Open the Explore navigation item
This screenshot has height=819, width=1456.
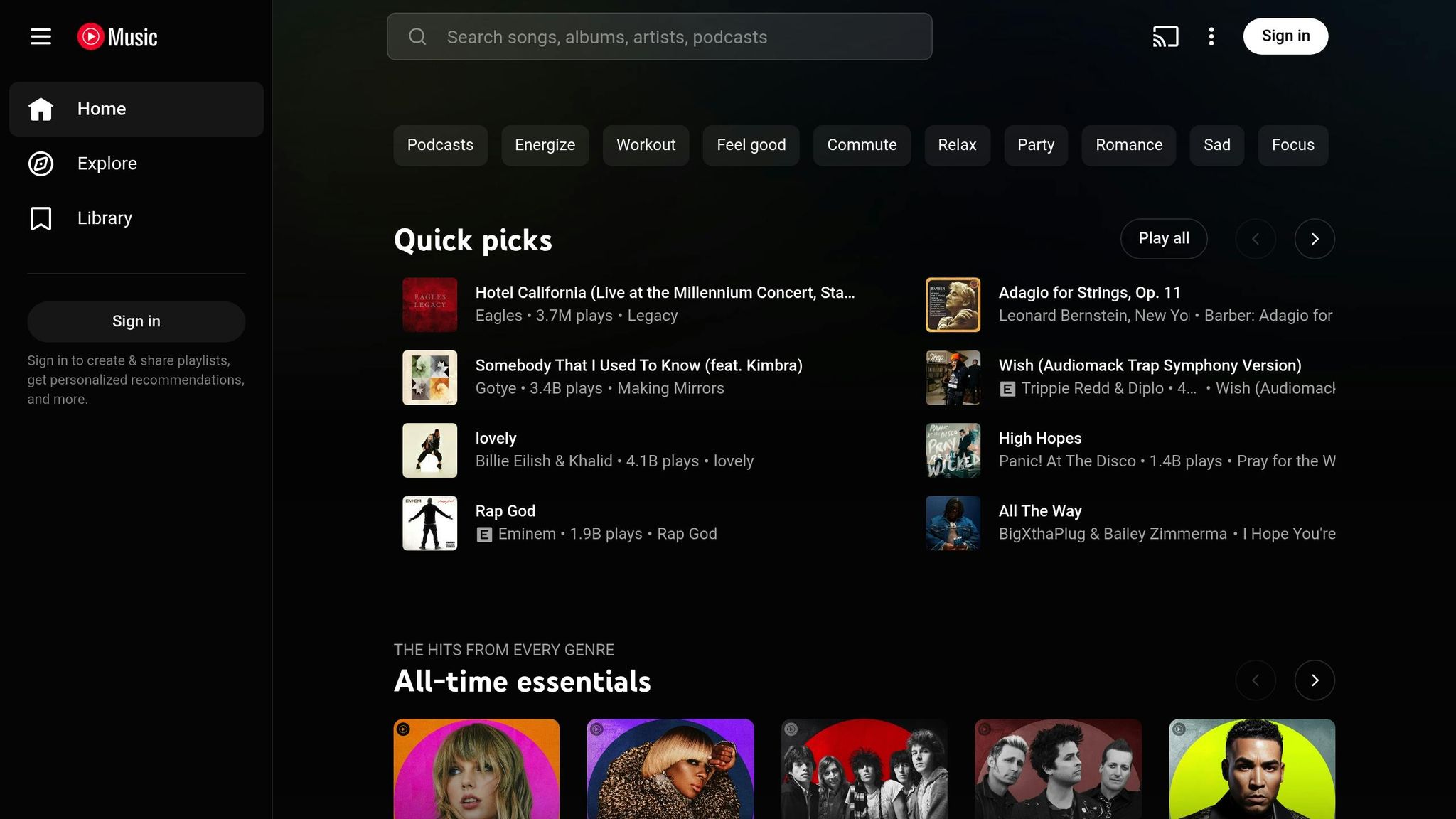click(136, 164)
